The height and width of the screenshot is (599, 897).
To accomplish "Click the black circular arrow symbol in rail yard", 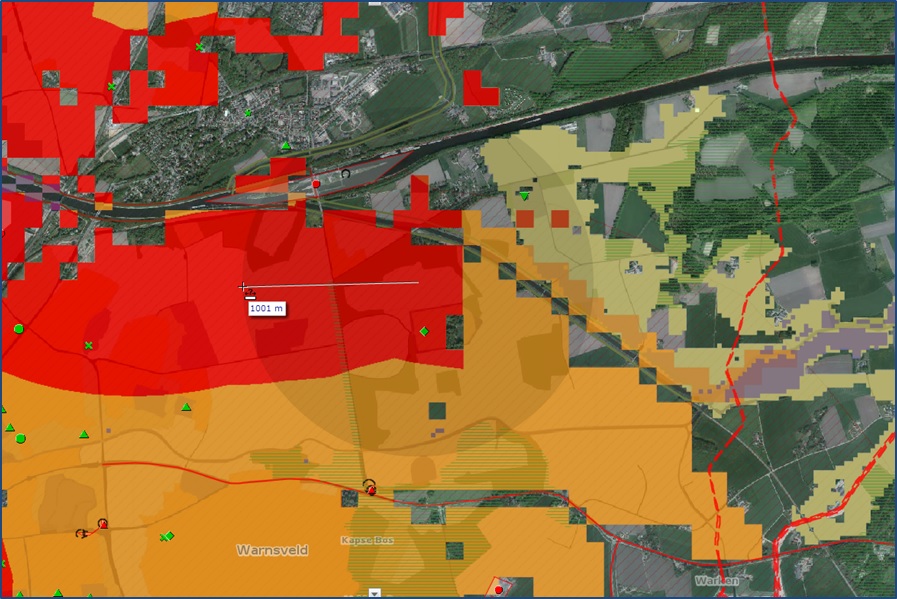I will point(346,173).
